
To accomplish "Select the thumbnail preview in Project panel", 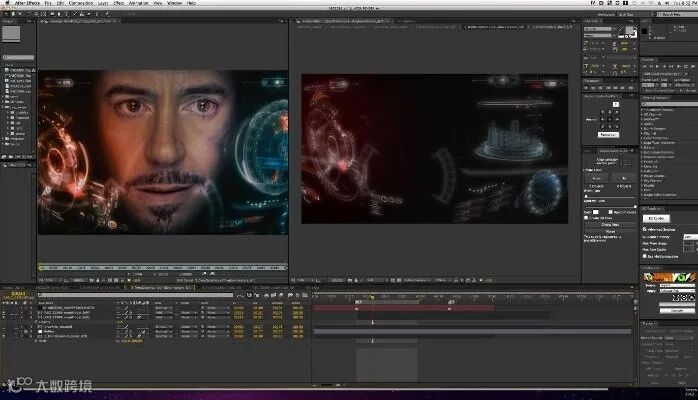I will 11,34.
